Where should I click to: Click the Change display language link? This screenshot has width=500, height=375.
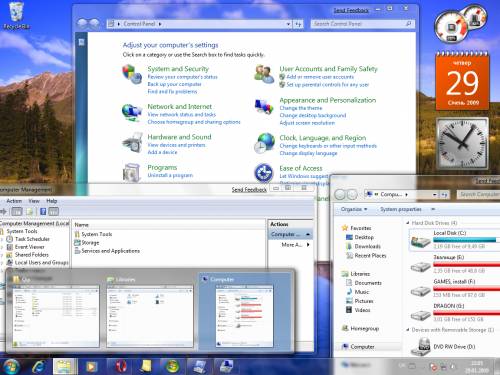click(x=308, y=153)
